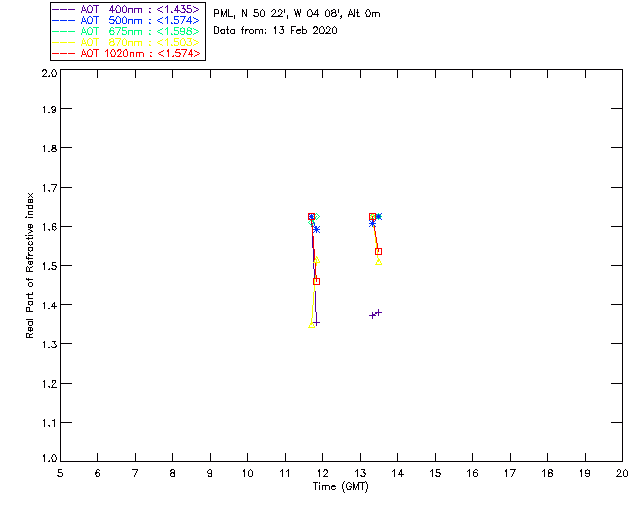Click the red square marker near 1.46
The height and width of the screenshot is (512, 640).
[316, 281]
